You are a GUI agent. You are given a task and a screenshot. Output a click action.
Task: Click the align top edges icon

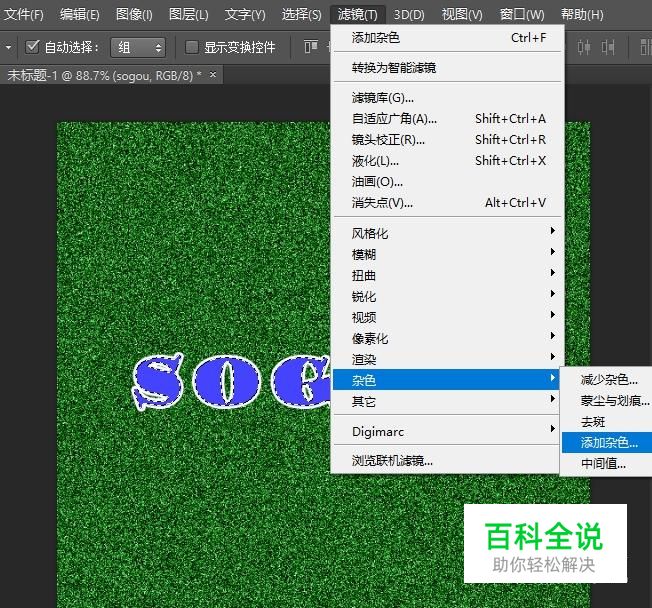[311, 47]
